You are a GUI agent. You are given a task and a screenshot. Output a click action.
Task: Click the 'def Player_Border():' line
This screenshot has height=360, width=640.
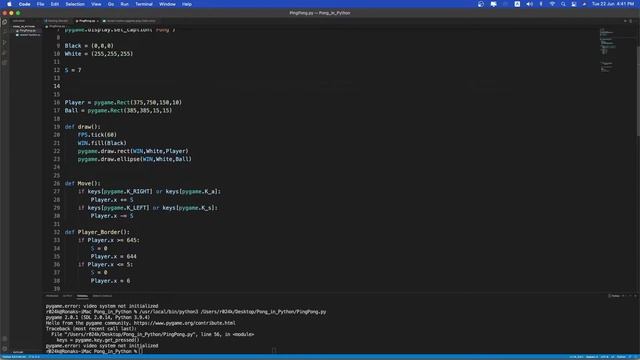(x=97, y=232)
